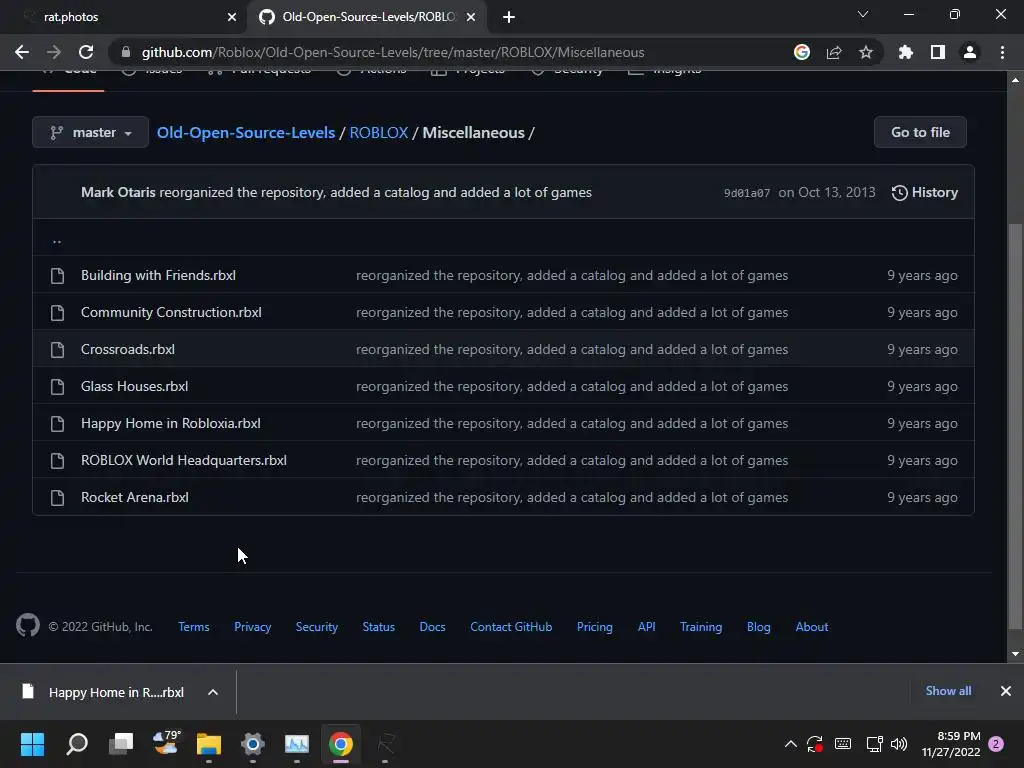Viewport: 1024px width, 768px height.
Task: Click file icon beside Glass Houses.rbxl
Action: [57, 387]
